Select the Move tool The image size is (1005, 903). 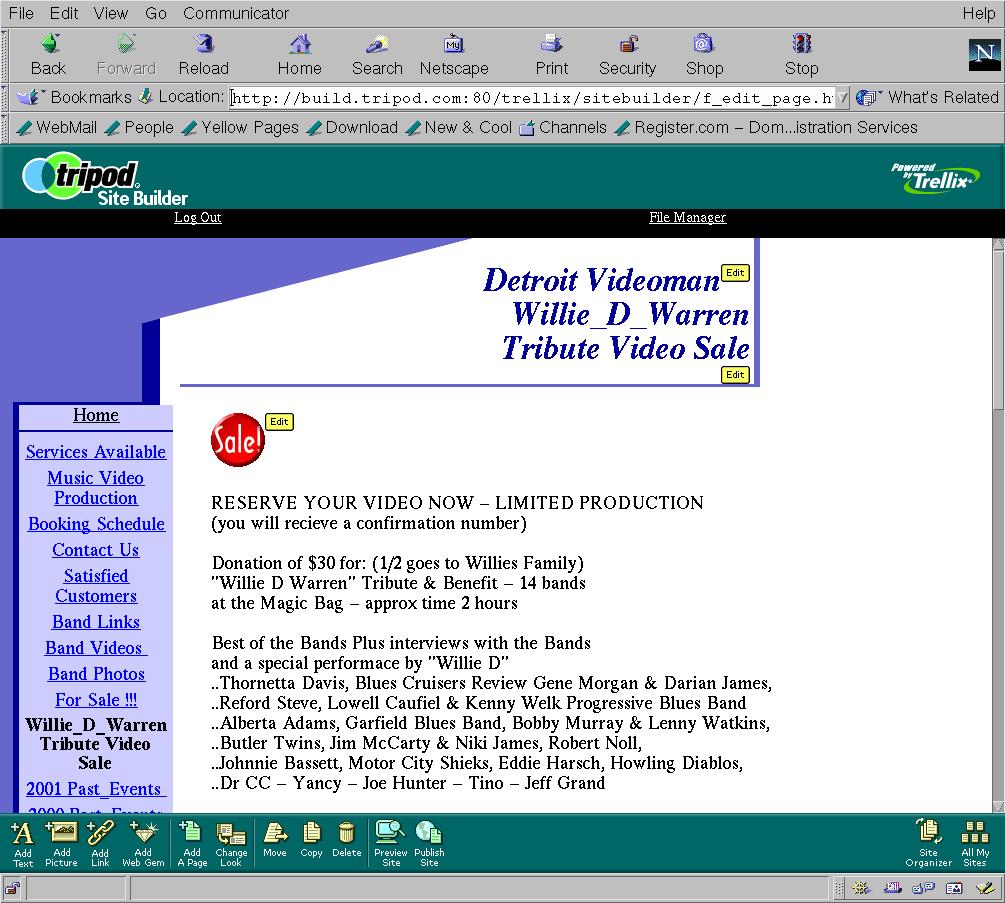[x=275, y=839]
